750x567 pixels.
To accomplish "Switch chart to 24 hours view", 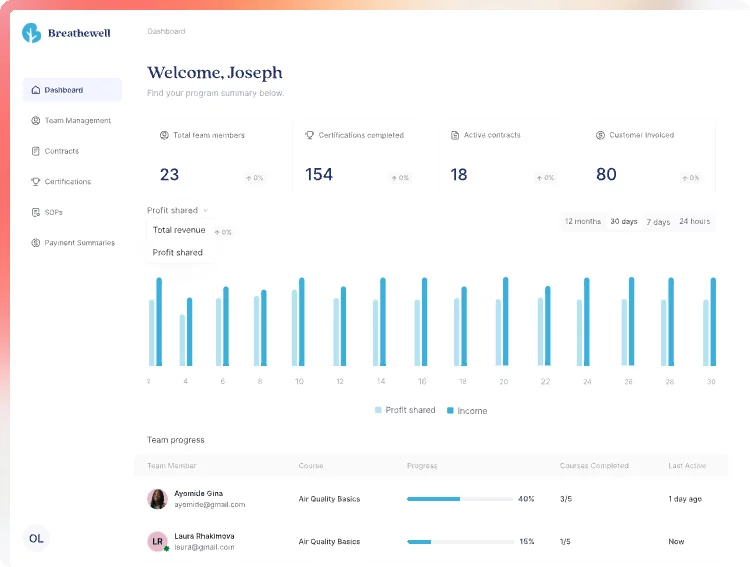I will 694,221.
